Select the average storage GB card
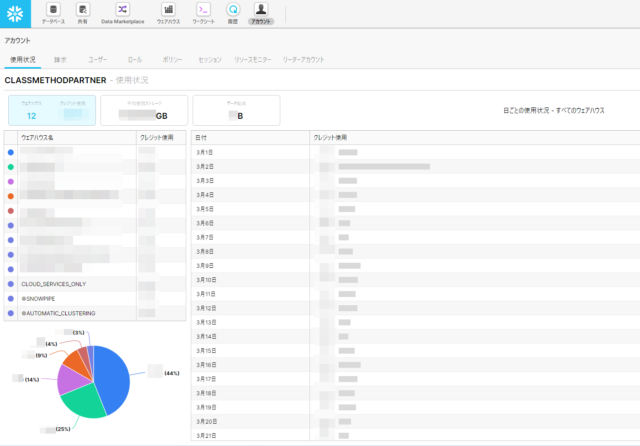This screenshot has height=446, width=640. coord(144,110)
